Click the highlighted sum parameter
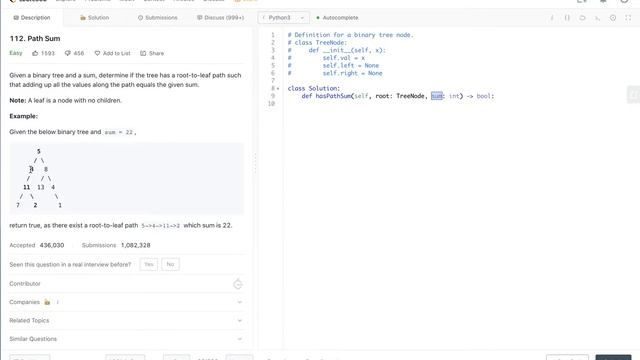The width and height of the screenshot is (640, 360). (x=437, y=96)
